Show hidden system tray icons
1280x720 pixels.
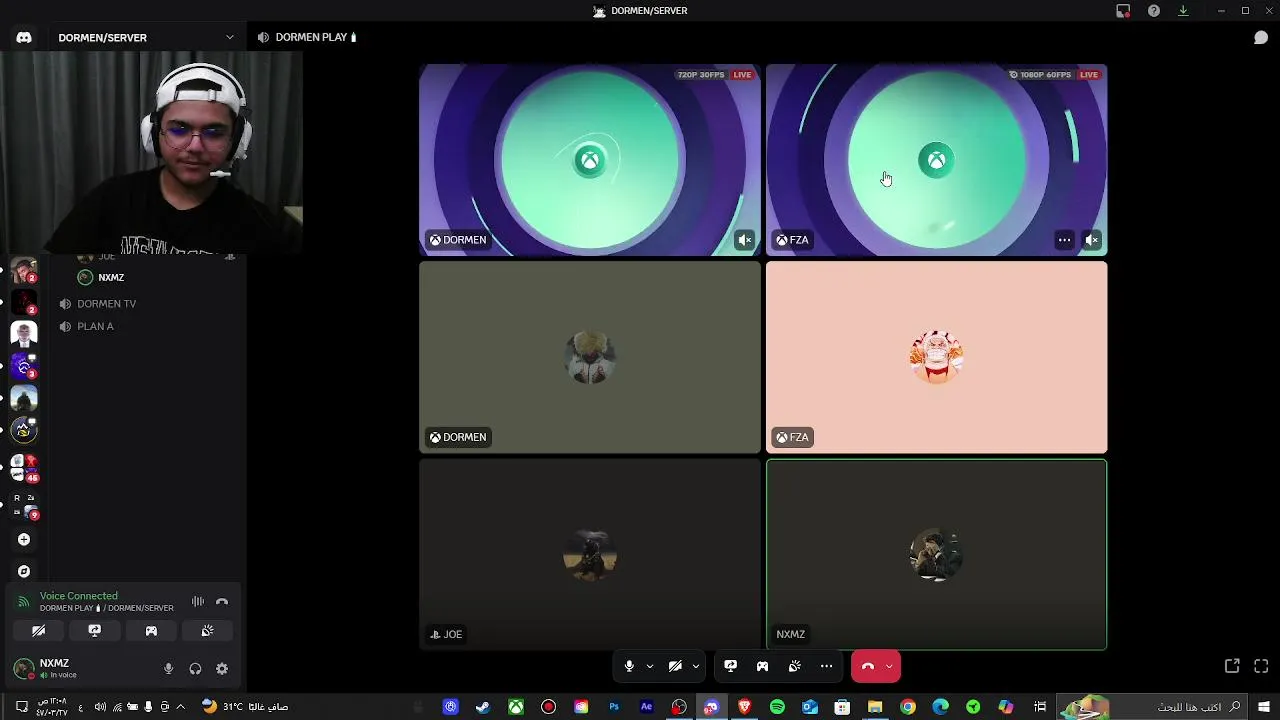click(x=180, y=707)
